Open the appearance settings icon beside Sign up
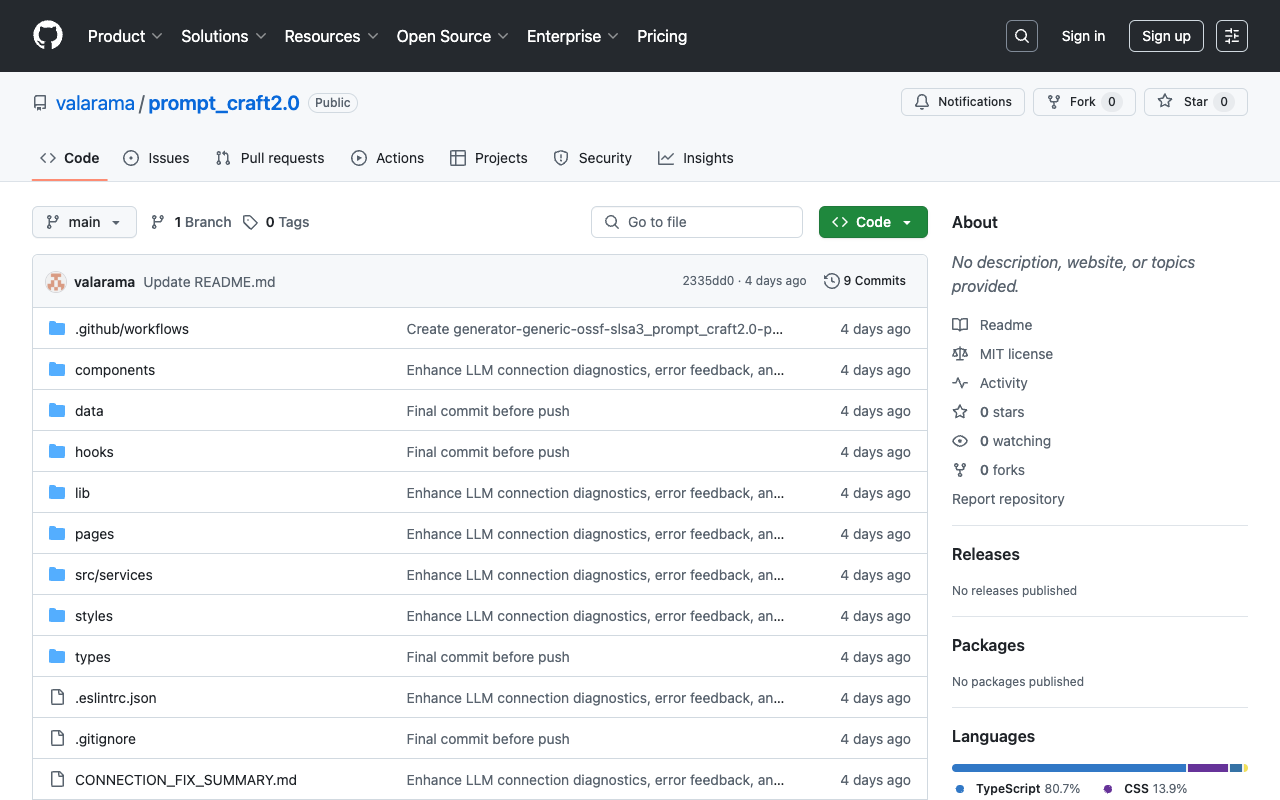Image resolution: width=1280 pixels, height=800 pixels. (1232, 36)
